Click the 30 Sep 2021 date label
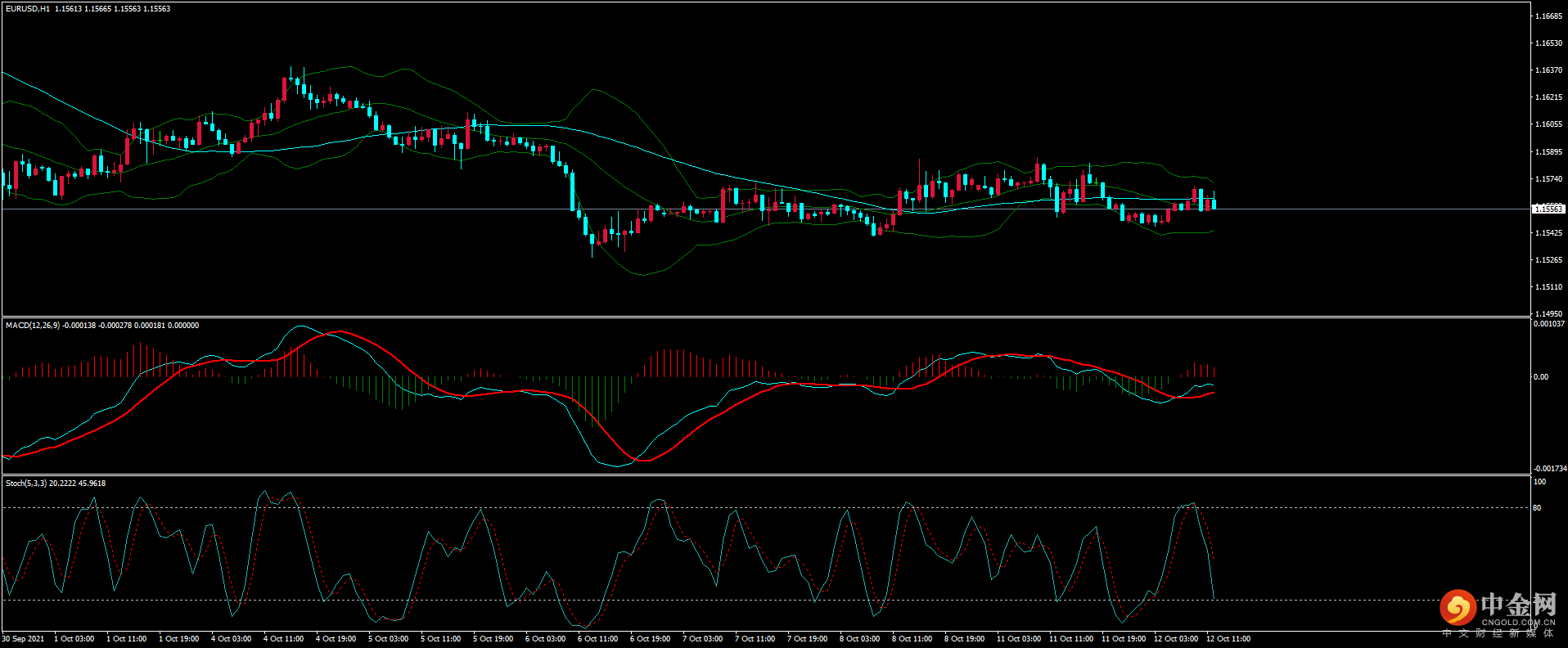This screenshot has width=1568, height=648. click(24, 639)
